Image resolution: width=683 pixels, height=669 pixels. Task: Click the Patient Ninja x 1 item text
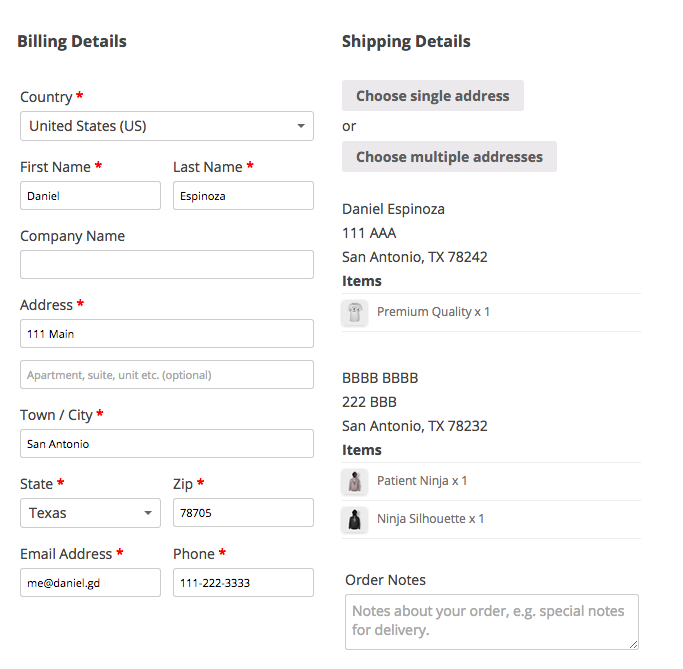421,481
